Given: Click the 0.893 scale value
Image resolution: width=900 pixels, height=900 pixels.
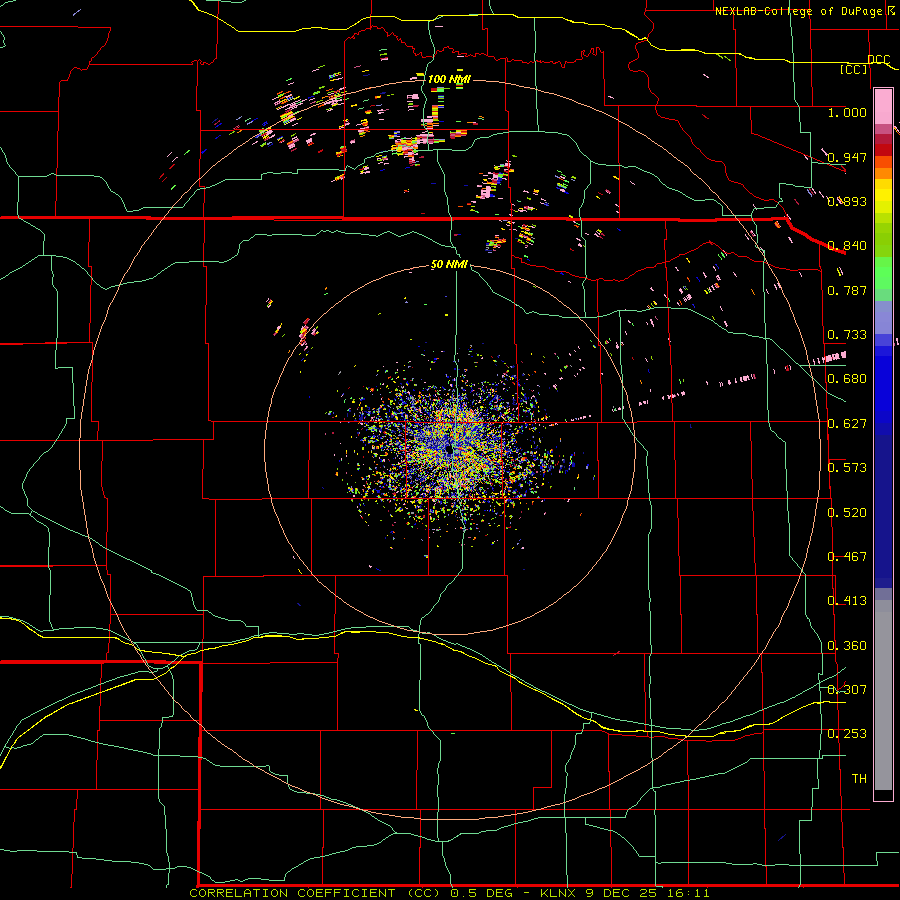Looking at the screenshot, I should (847, 201).
